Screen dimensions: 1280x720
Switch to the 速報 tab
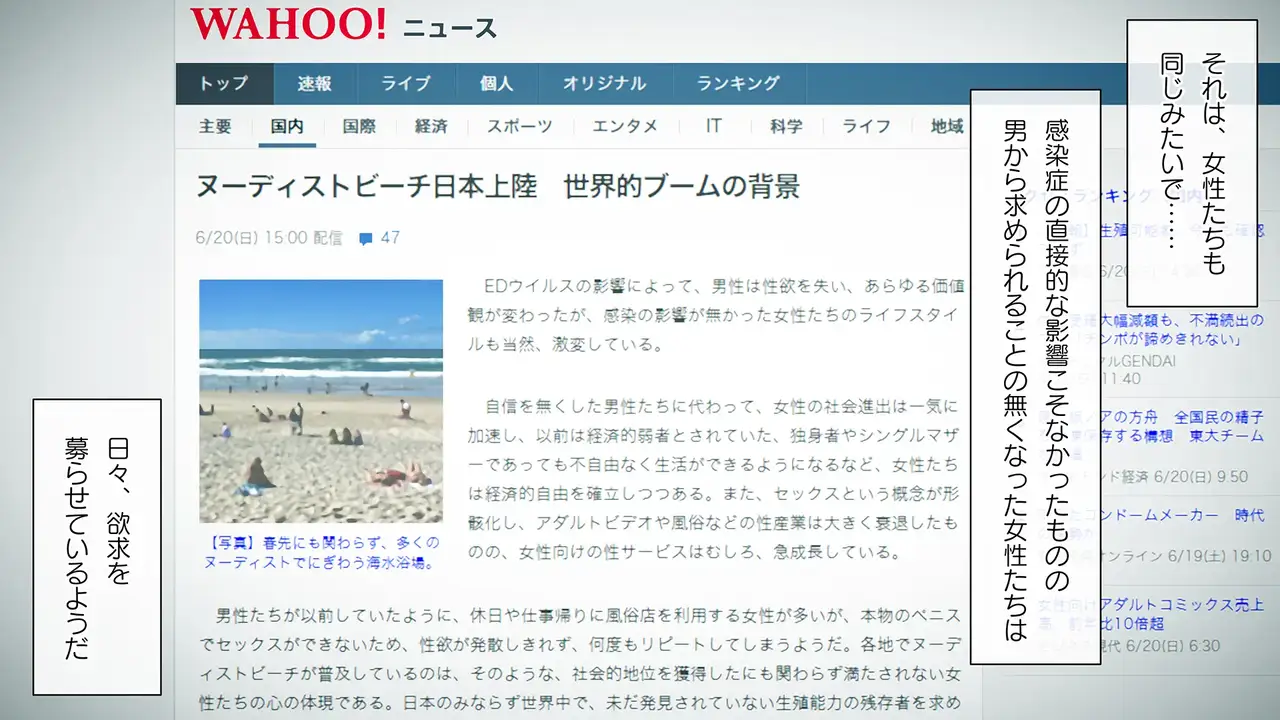click(x=314, y=84)
